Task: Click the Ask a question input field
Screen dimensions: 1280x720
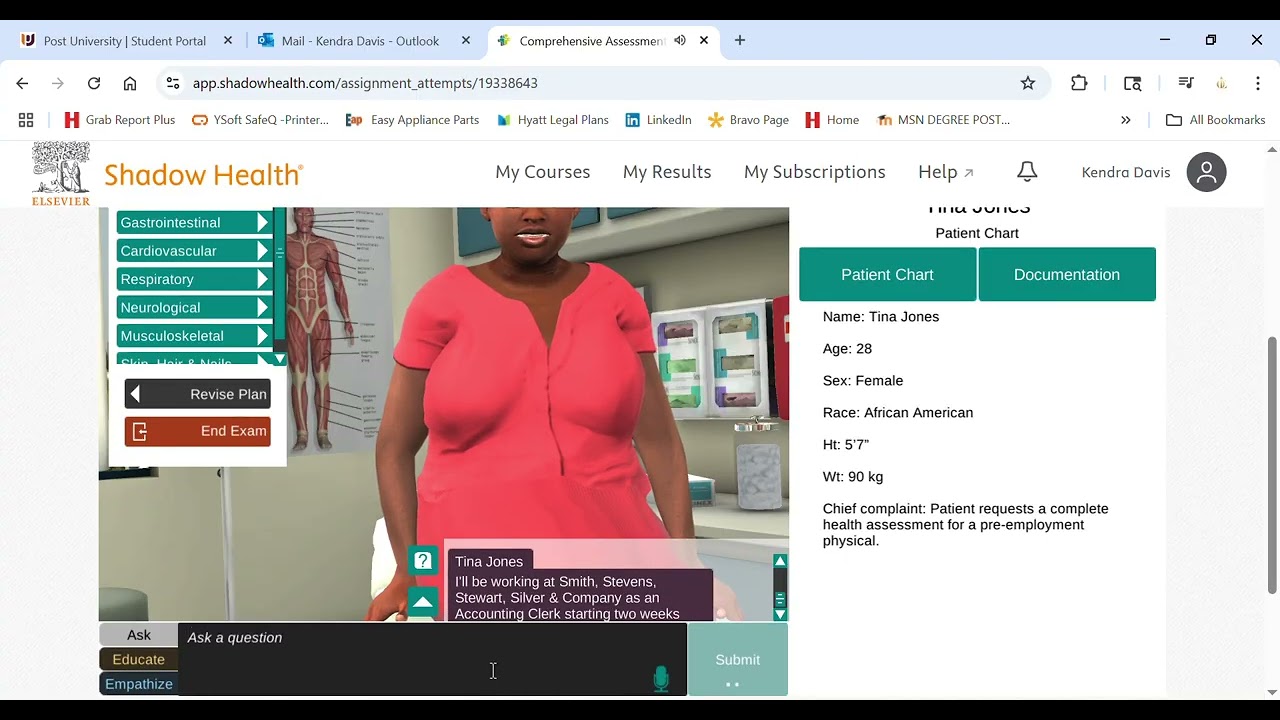Action: pyautogui.click(x=432, y=659)
